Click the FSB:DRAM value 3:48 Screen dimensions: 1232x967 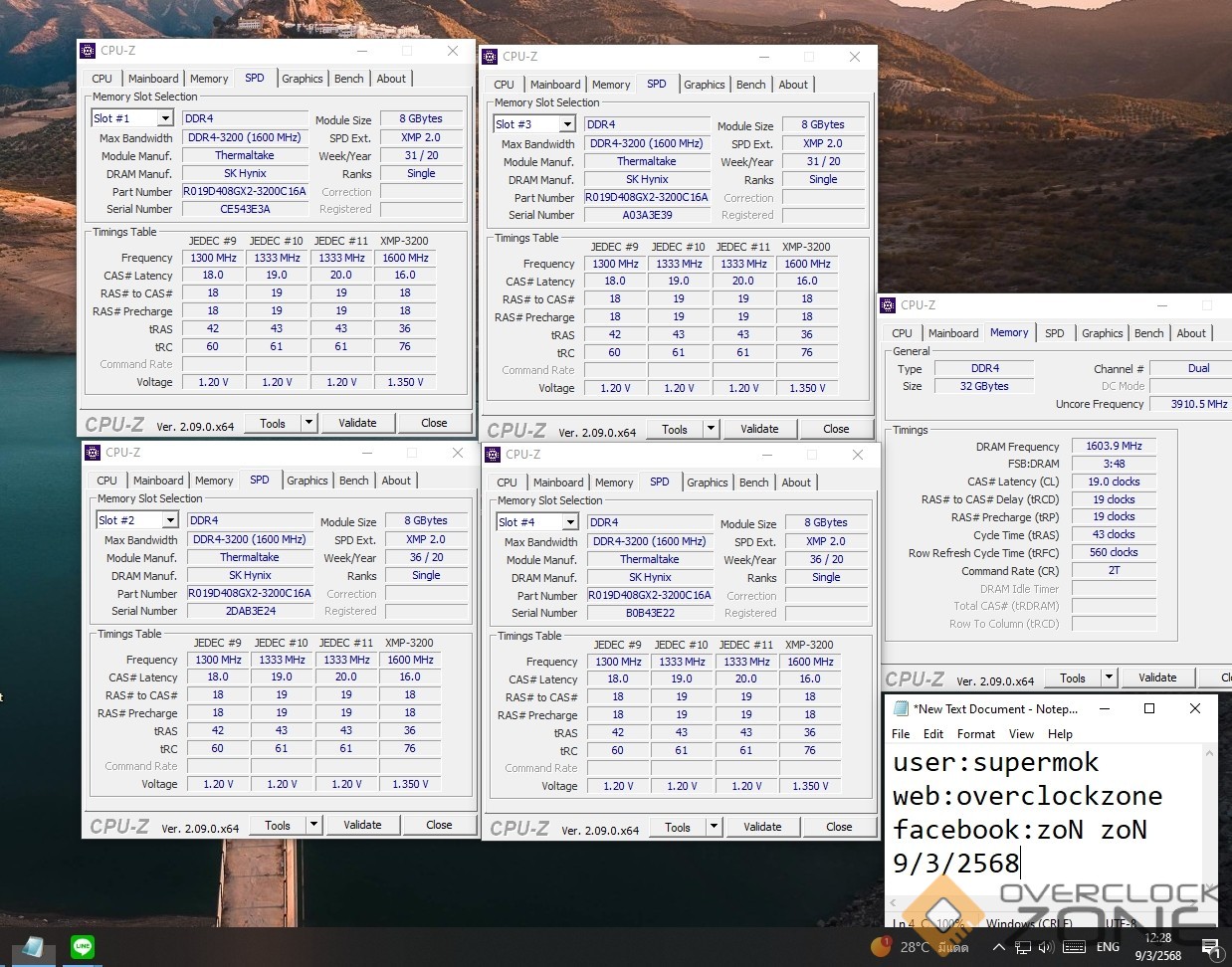(1114, 464)
